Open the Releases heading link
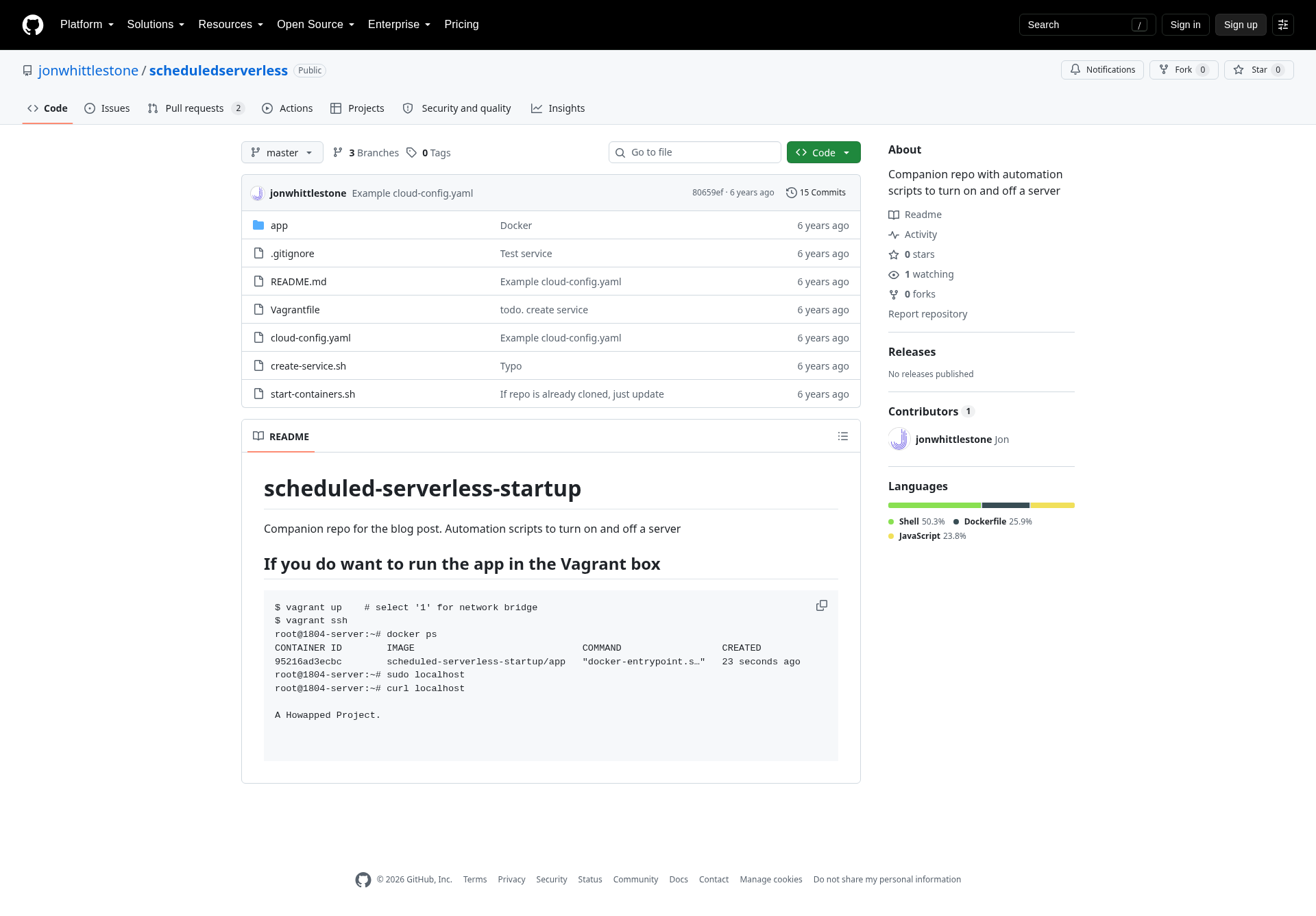1316x916 pixels. pos(912,352)
